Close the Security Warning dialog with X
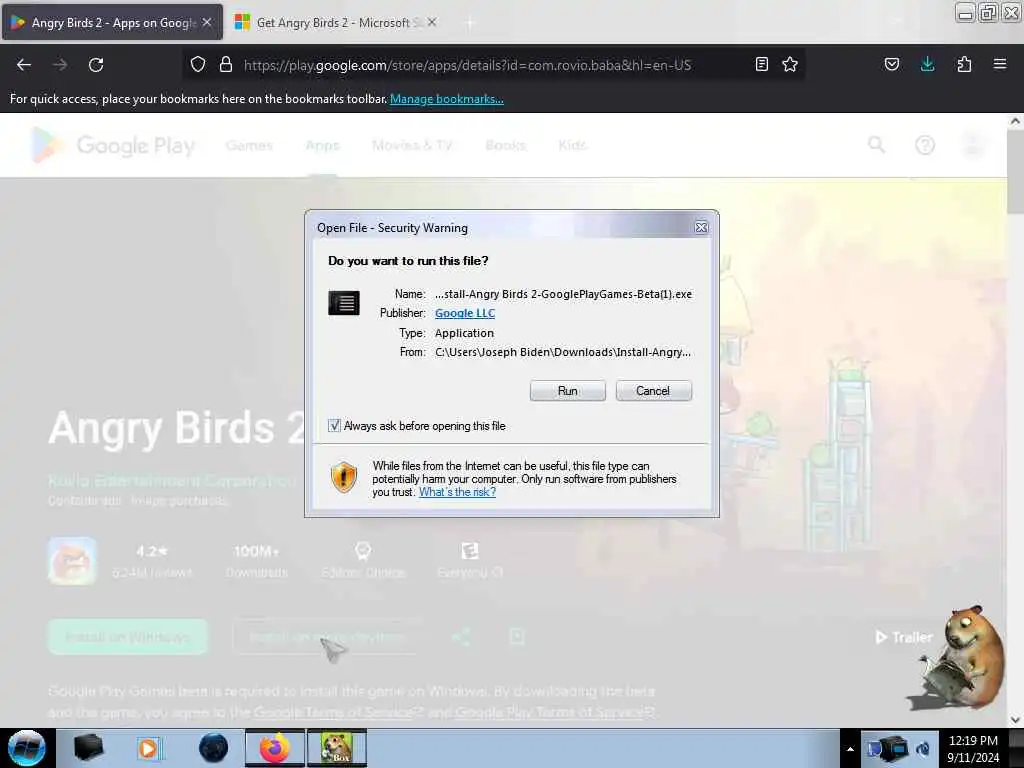 pos(701,227)
